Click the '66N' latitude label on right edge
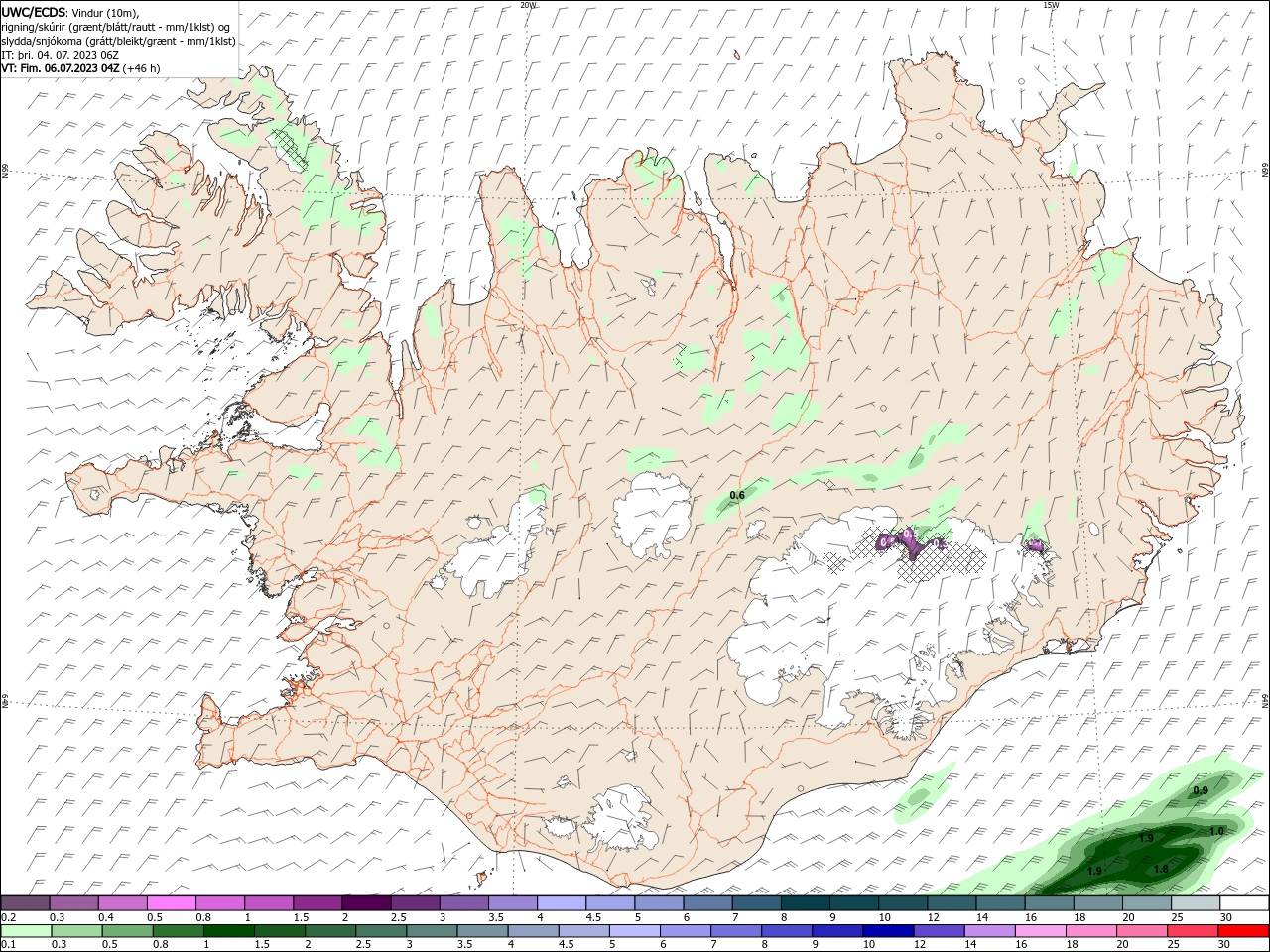The width and height of the screenshot is (1270, 952). (1265, 170)
